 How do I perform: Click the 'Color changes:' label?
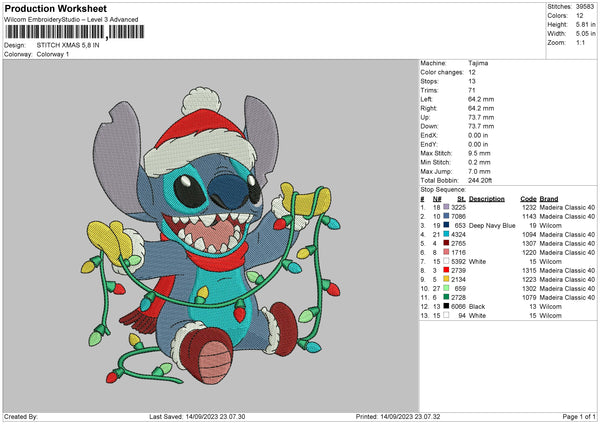[442, 72]
